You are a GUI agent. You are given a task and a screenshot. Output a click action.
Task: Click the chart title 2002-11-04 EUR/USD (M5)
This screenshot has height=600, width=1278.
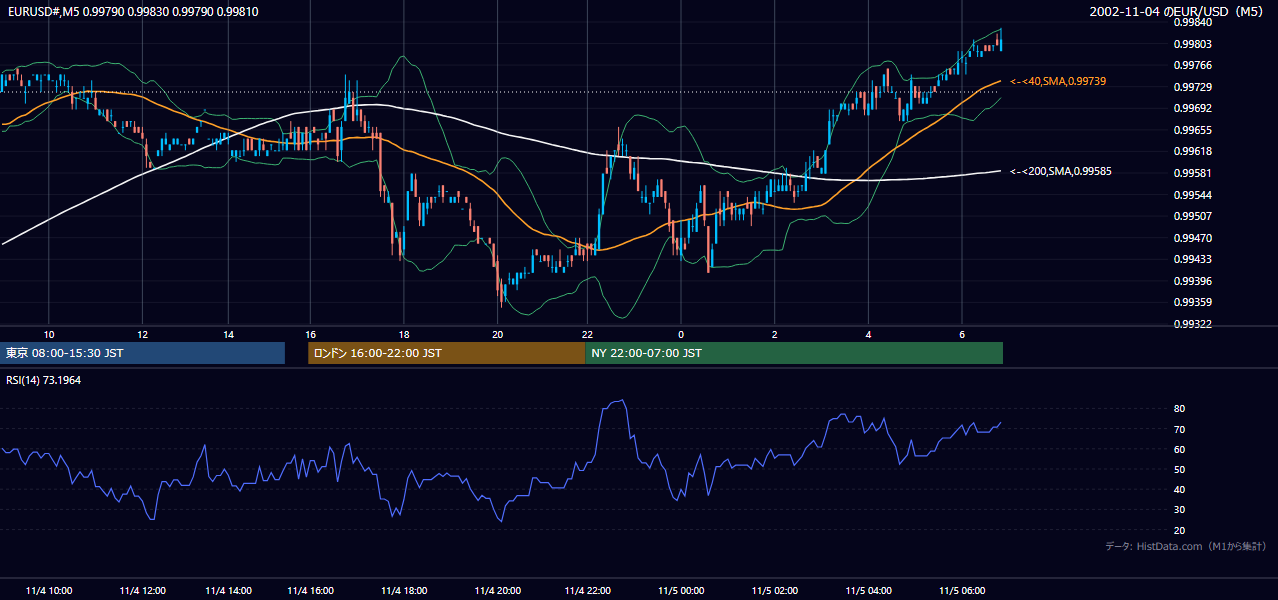tap(1178, 11)
